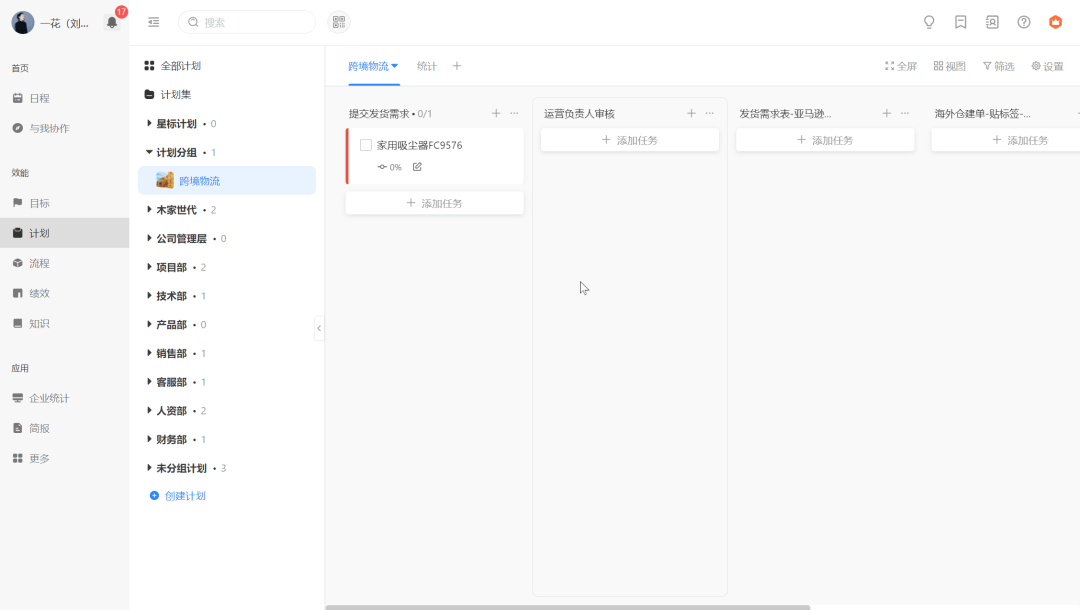1080x610 pixels.
Task: Open the contacts icon in the header
Action: [x=992, y=22]
